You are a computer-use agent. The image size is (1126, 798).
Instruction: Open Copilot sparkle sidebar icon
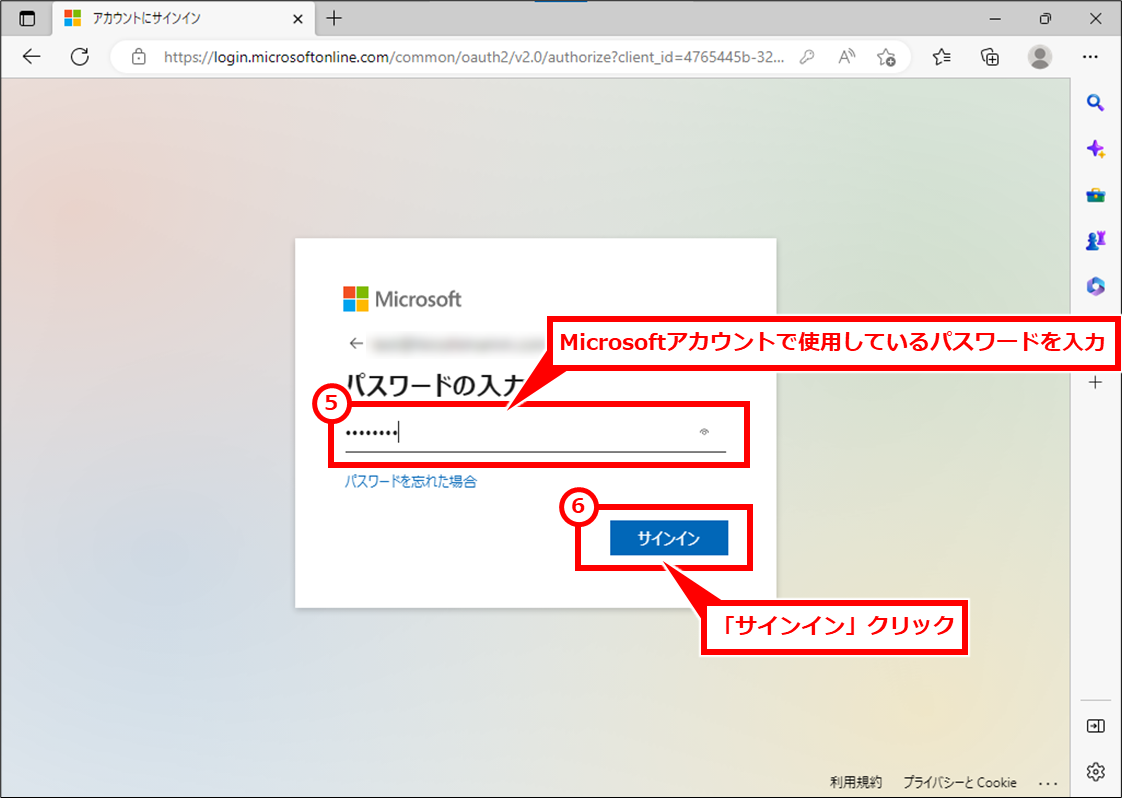[1095, 149]
